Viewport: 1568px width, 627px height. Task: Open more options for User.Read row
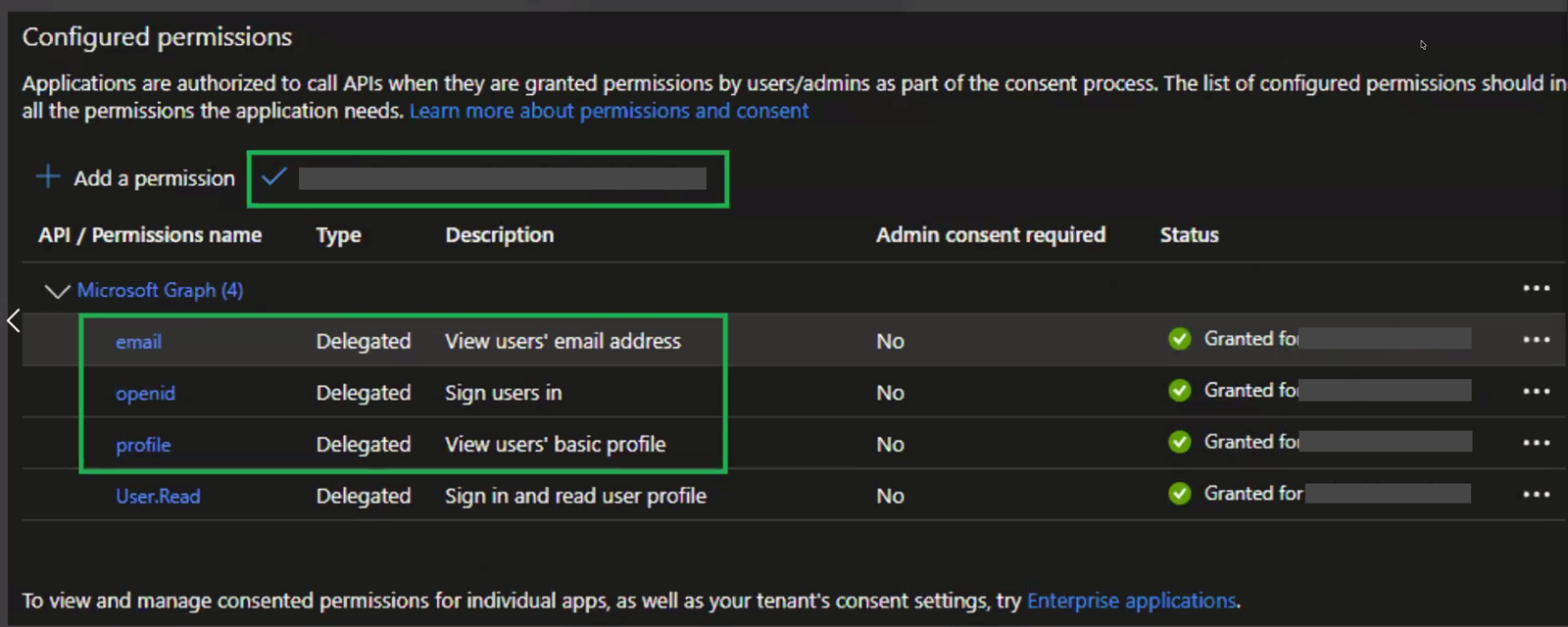tap(1536, 494)
